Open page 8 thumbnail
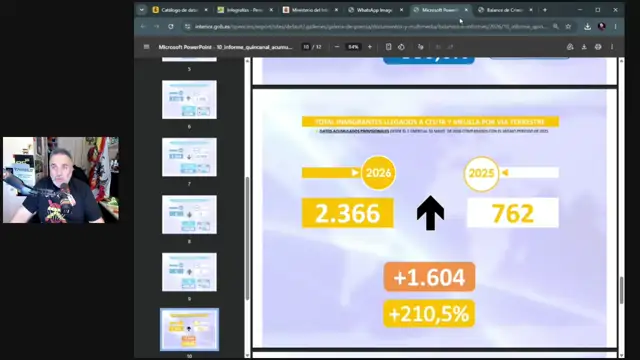 189,215
